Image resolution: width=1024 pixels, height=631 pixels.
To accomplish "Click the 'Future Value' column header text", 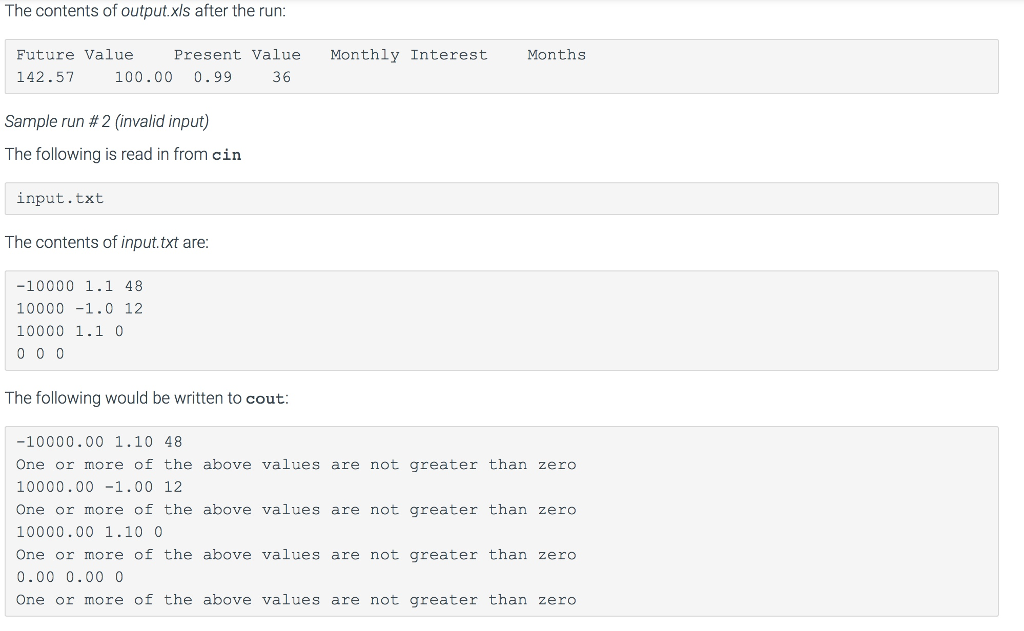I will 75,55.
